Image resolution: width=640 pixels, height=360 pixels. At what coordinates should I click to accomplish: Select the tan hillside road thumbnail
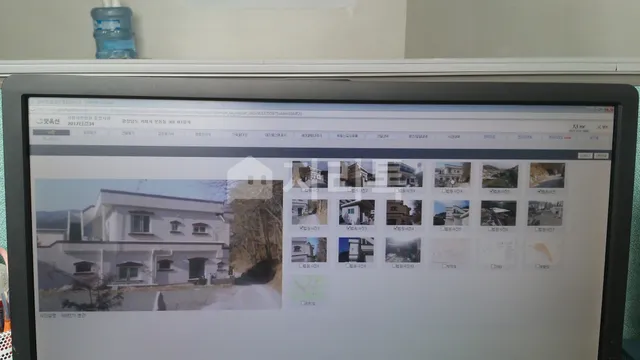point(547,176)
